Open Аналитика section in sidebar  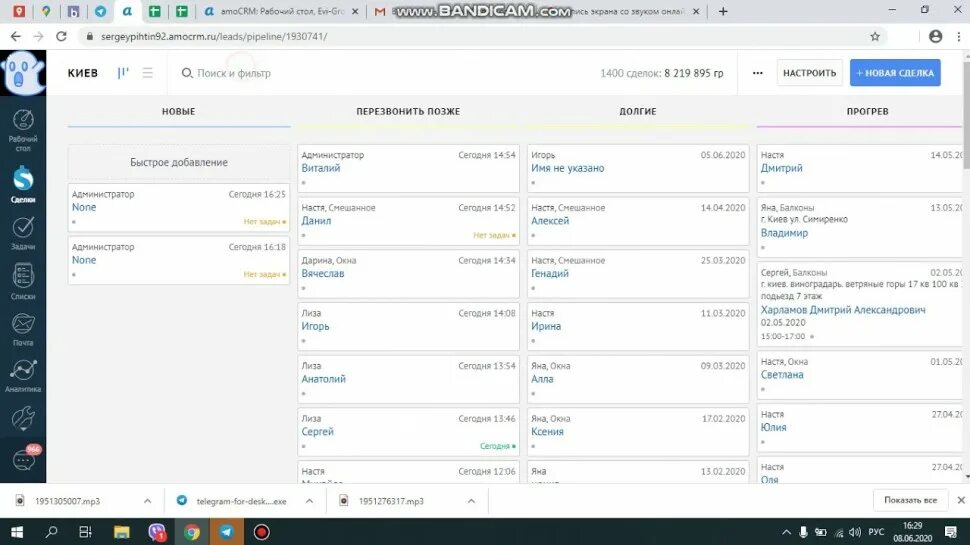click(x=23, y=376)
